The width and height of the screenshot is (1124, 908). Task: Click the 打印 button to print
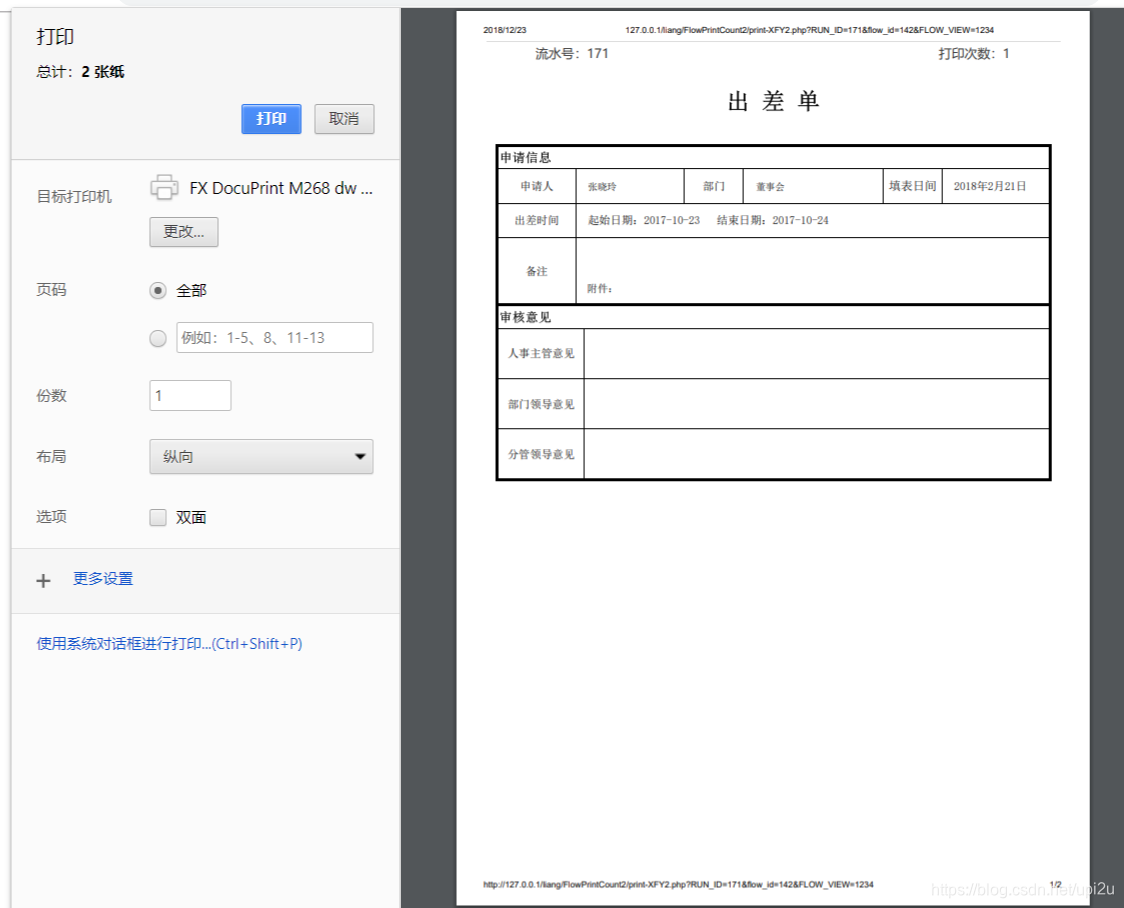click(271, 119)
